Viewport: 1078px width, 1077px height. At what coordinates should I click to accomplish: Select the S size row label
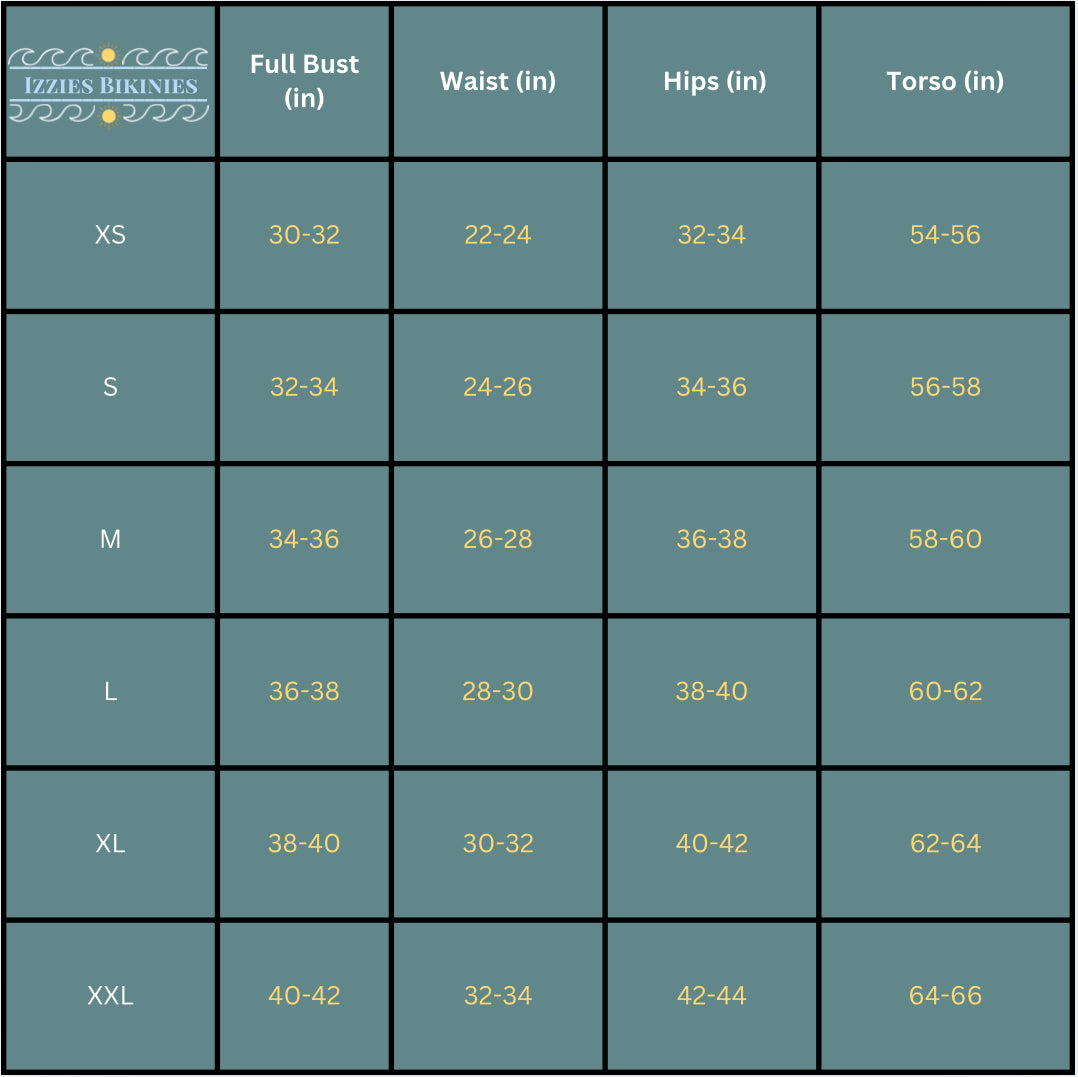tap(110, 387)
